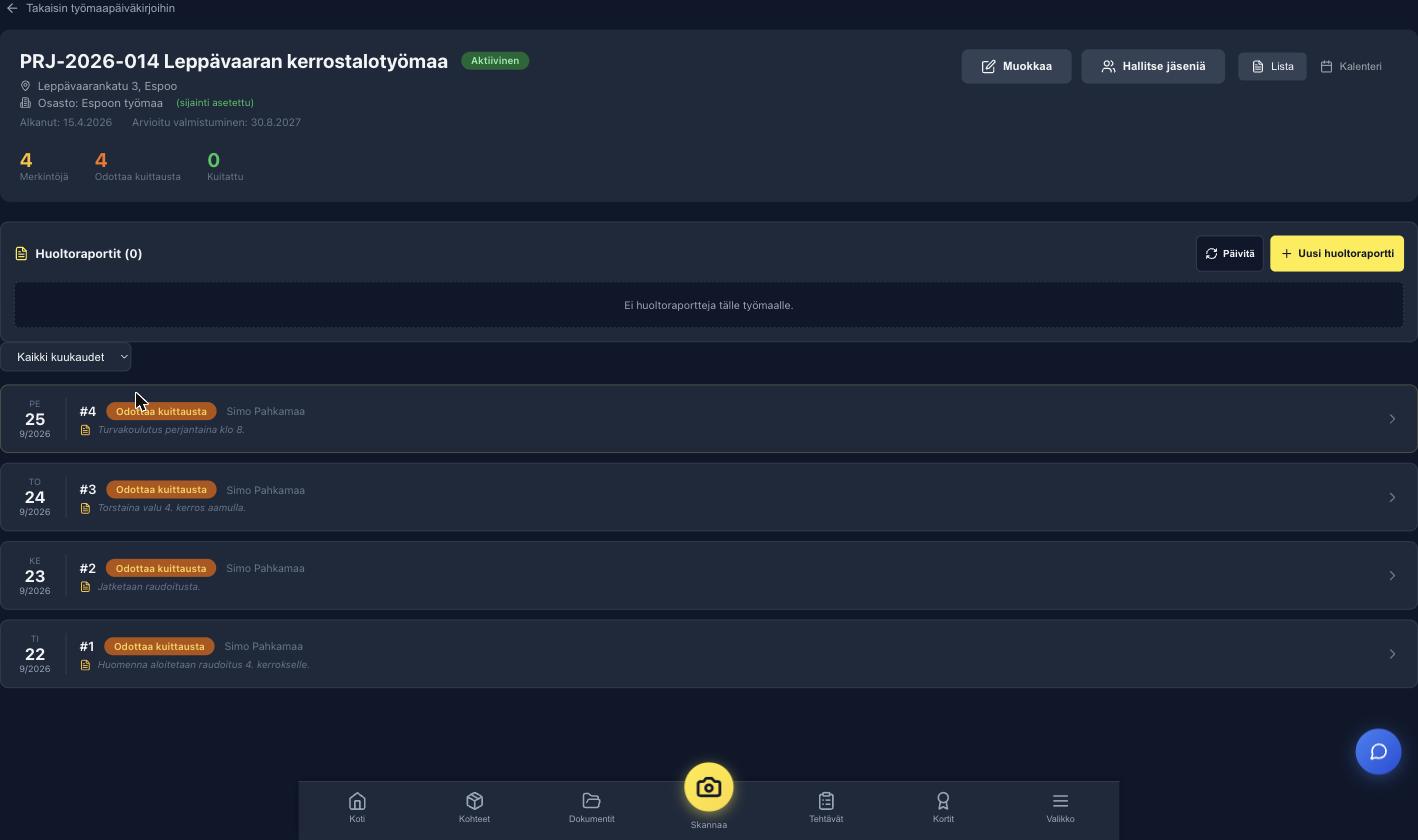The width and height of the screenshot is (1418, 840).
Task: Click the note icon beside Huomenna aloitetaan
Action: pyautogui.click(x=85, y=665)
